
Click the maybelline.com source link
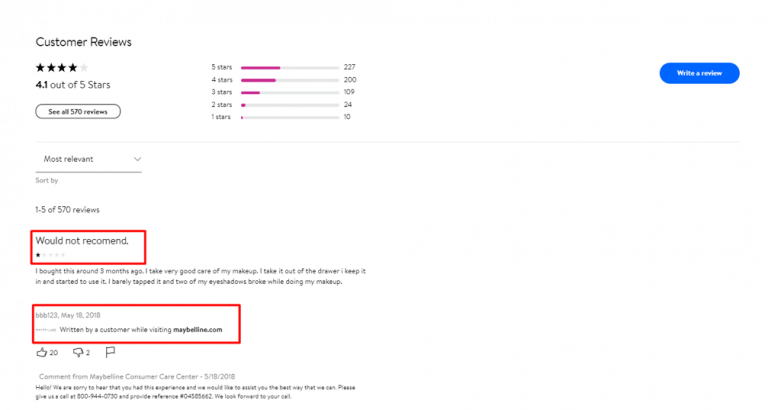pyautogui.click(x=197, y=330)
